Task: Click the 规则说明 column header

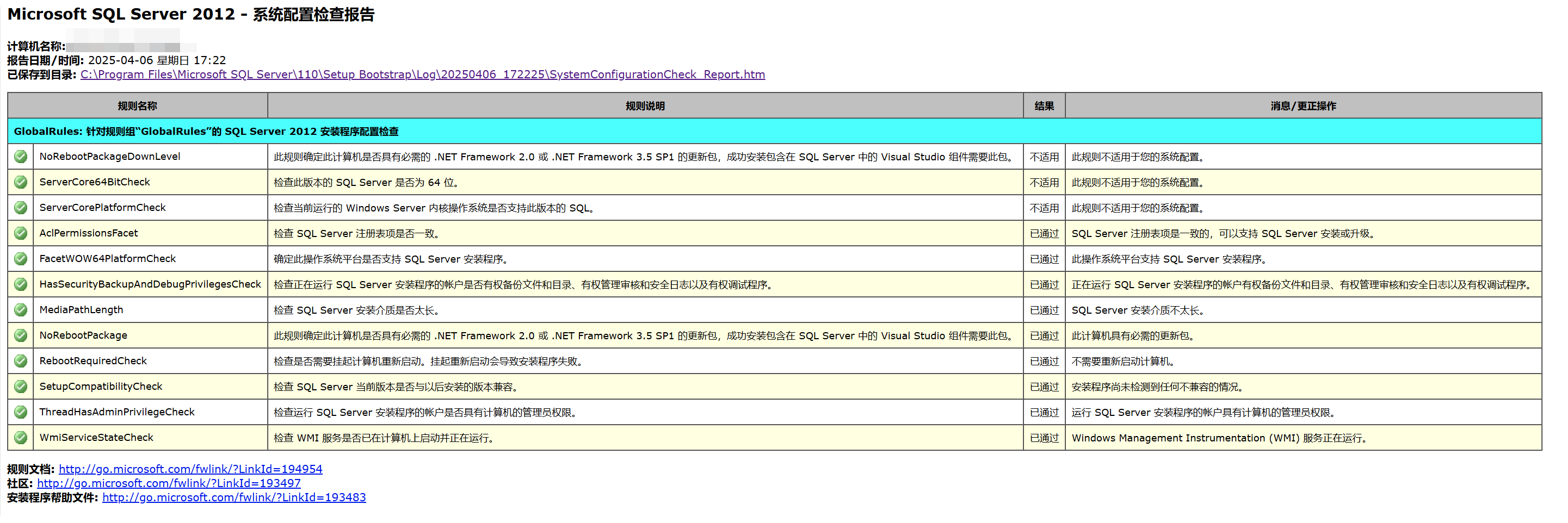Action: tap(645, 106)
